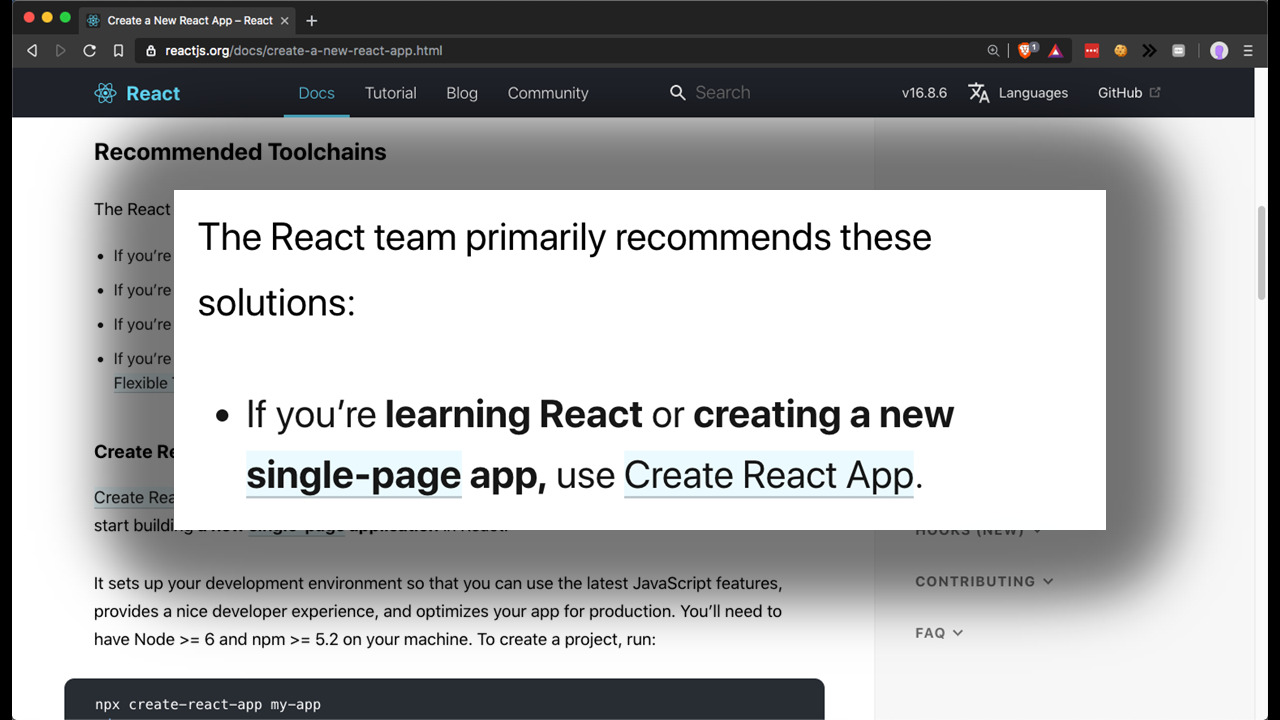Viewport: 1280px width, 720px height.
Task: Bookmark this page with the bookmark icon
Action: (x=118, y=50)
